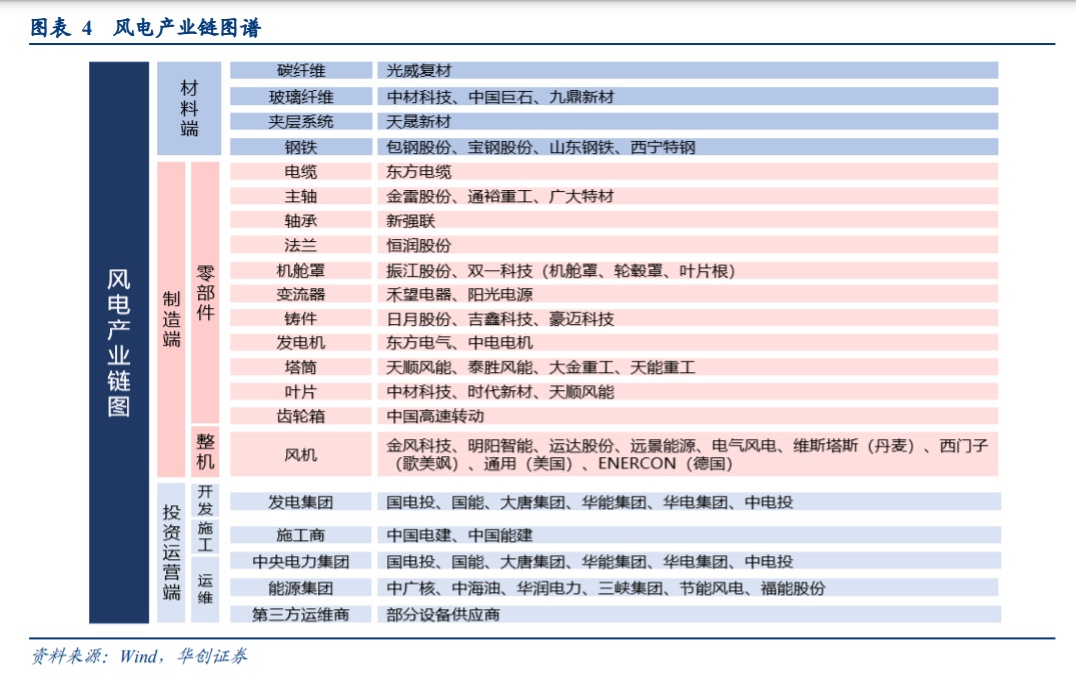The image size is (1076, 692).
Task: Click the 金风科技、明阳智能 turbine makers row
Action: point(688,454)
